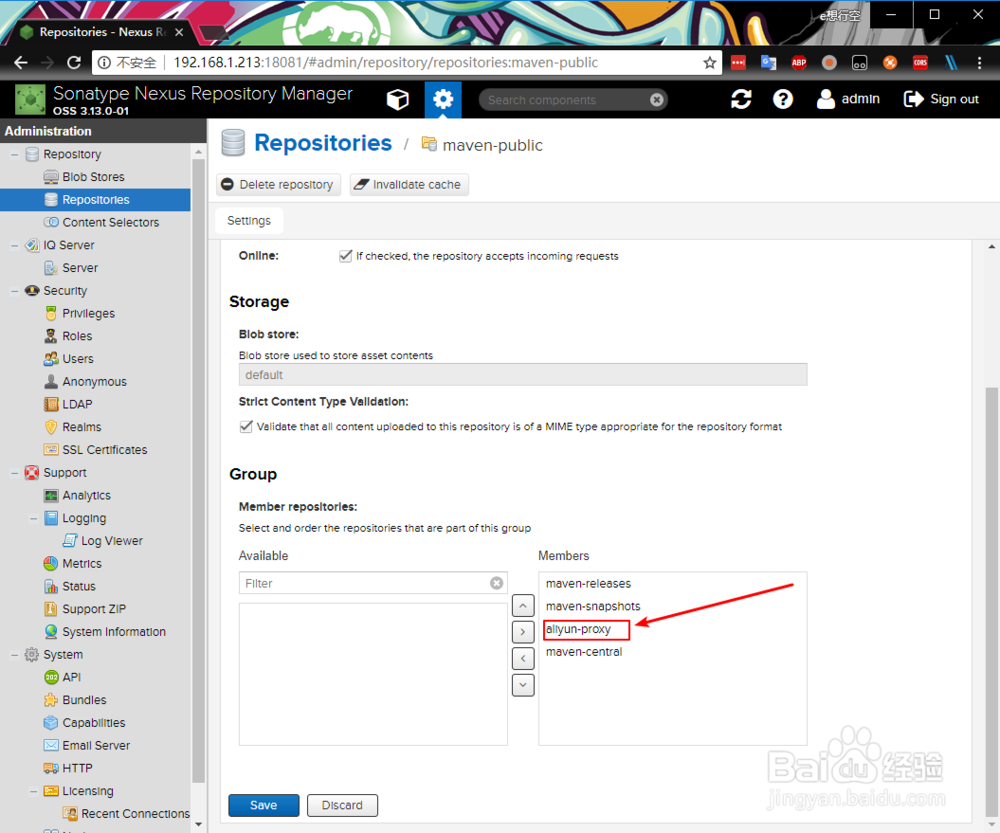Screen dimensions: 1000x833
Task: Bookmark this page with star icon
Action: pyautogui.click(x=709, y=63)
